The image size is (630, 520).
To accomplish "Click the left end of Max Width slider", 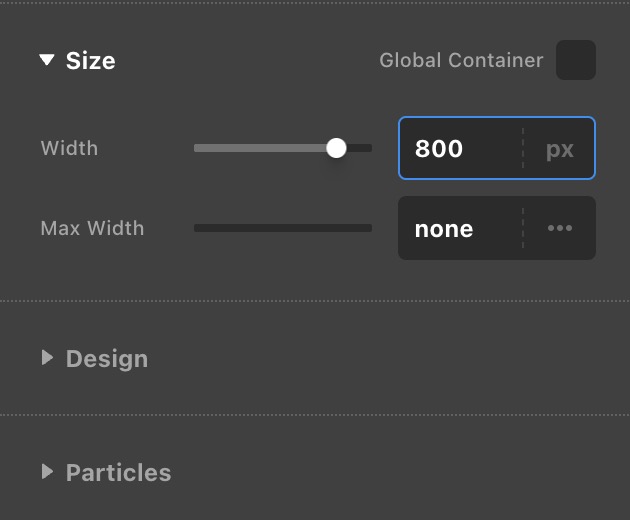I will 198,228.
